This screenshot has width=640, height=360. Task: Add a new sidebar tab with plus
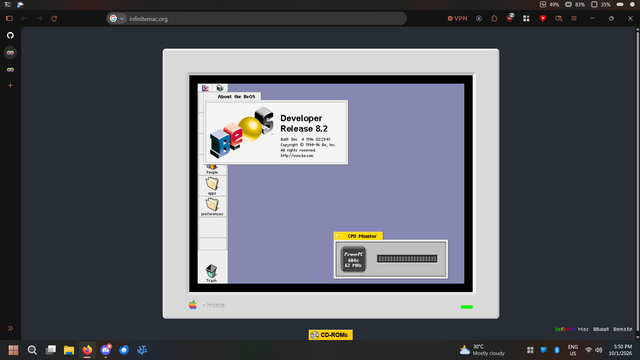click(10, 86)
